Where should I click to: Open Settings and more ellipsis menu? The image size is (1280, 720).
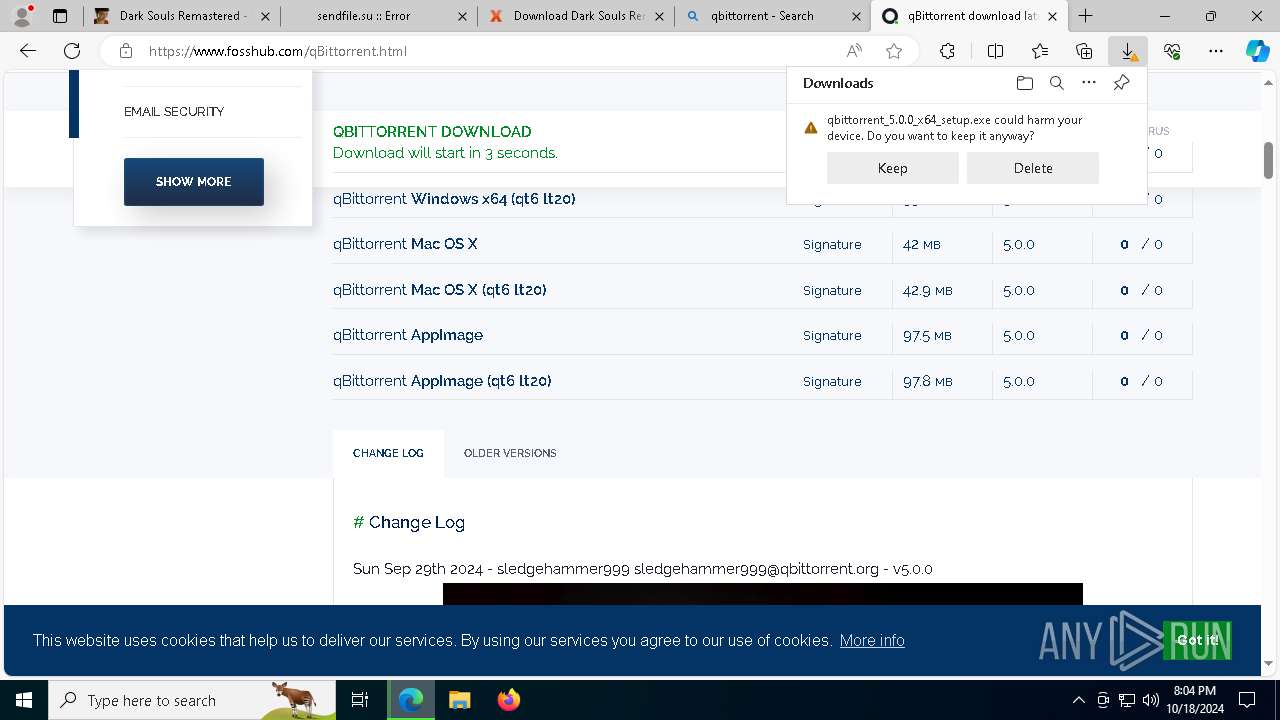pos(1216,51)
